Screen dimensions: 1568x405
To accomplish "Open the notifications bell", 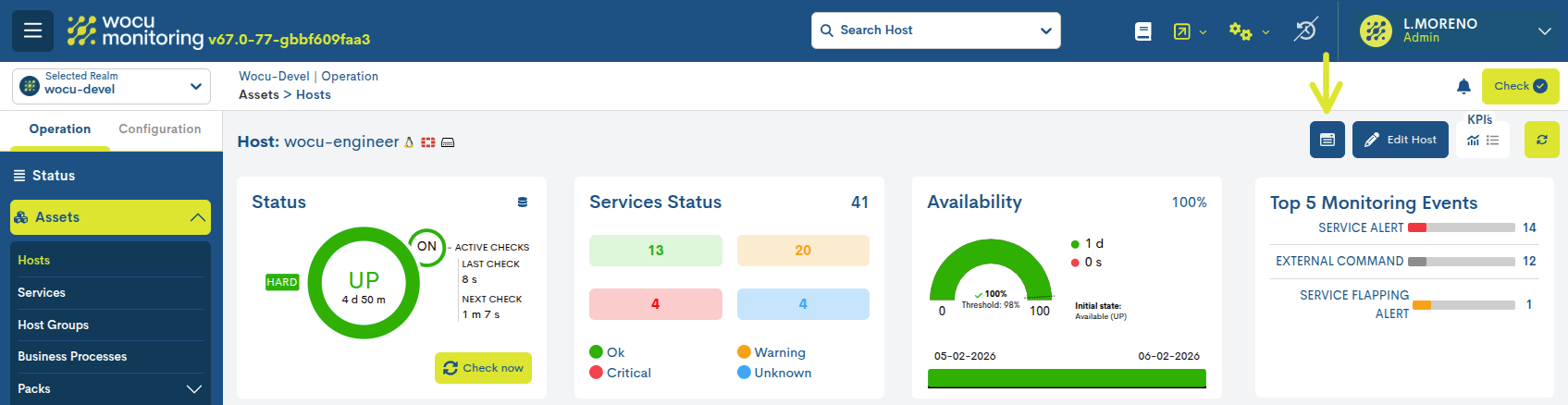I will tap(1463, 86).
